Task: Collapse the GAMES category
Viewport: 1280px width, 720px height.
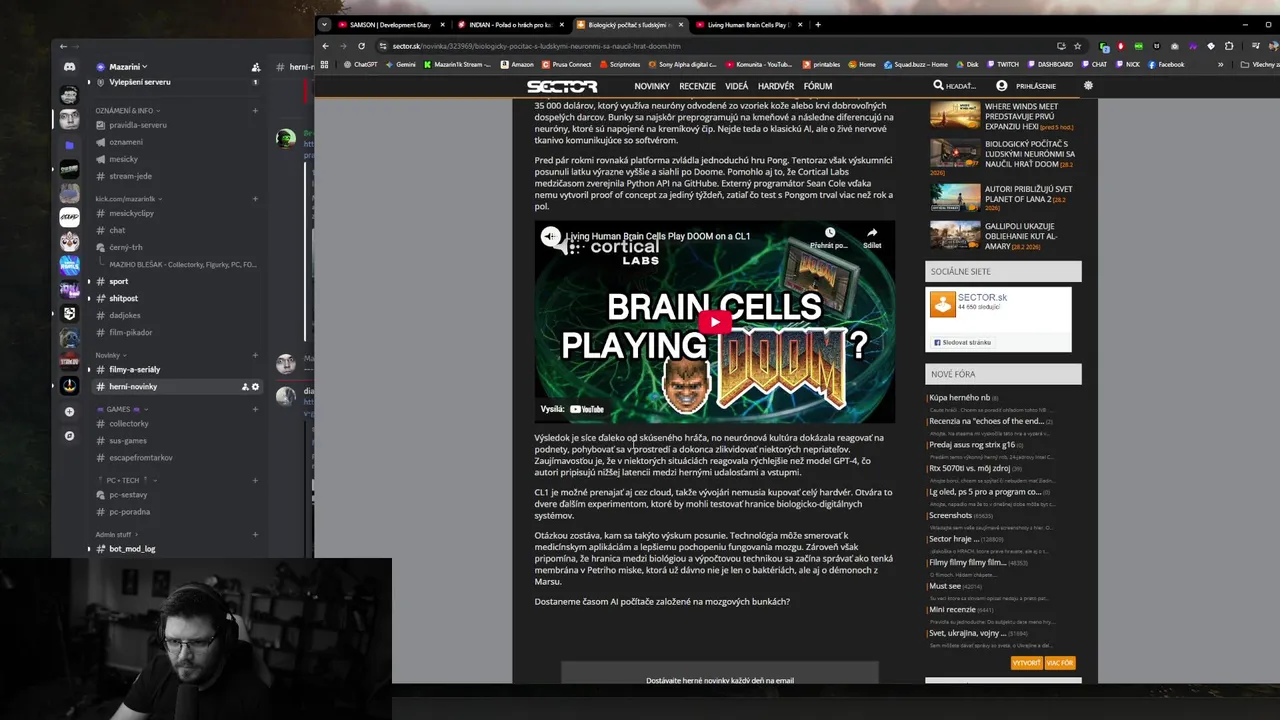Action: 120,409
